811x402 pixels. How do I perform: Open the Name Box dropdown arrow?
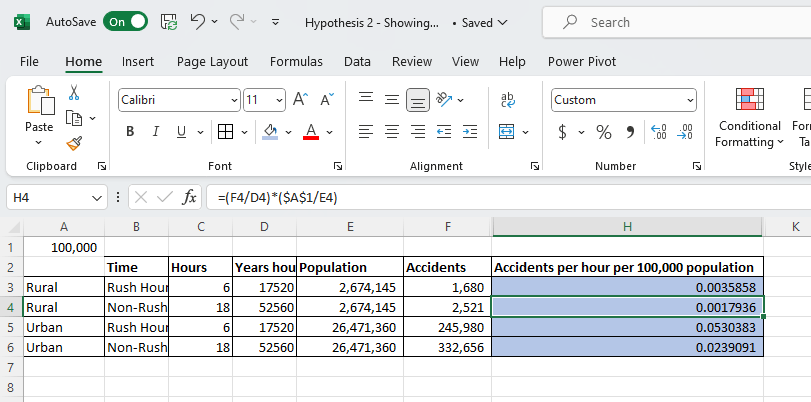[97, 198]
